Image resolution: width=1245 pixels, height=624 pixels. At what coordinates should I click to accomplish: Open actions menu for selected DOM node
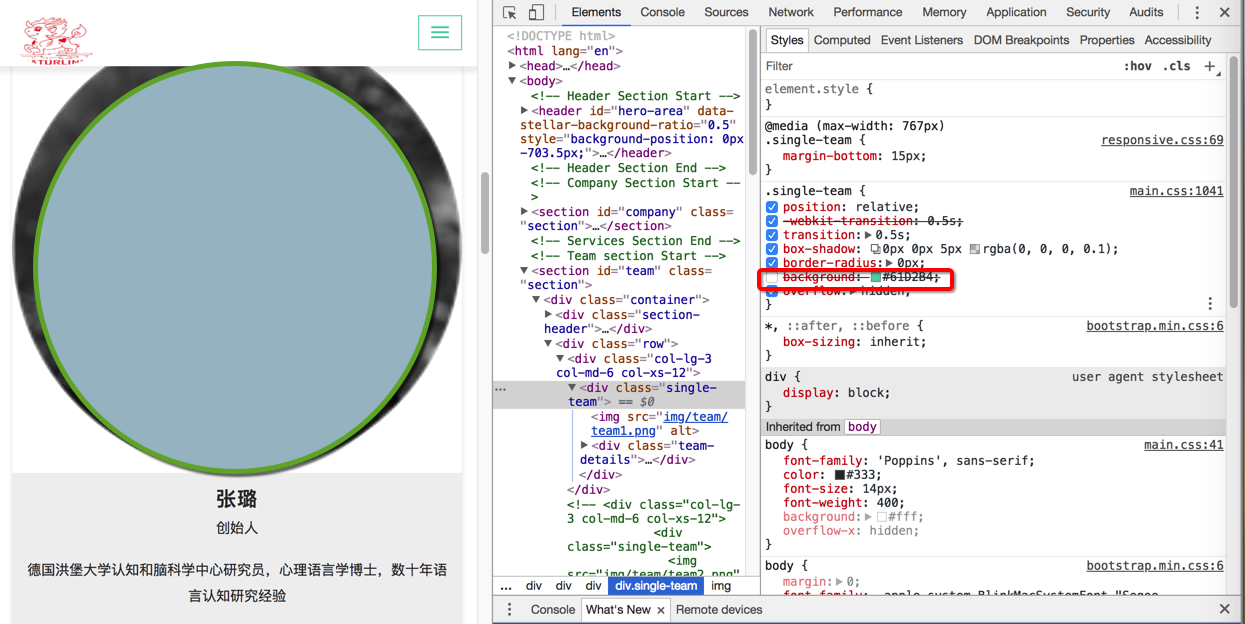point(501,389)
